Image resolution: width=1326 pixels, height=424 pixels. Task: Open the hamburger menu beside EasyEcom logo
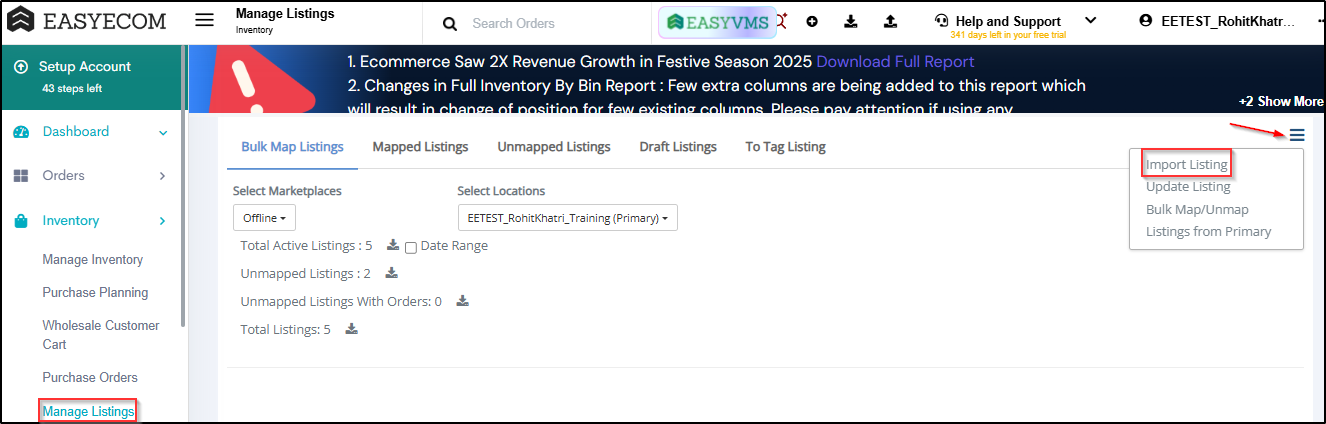click(204, 21)
